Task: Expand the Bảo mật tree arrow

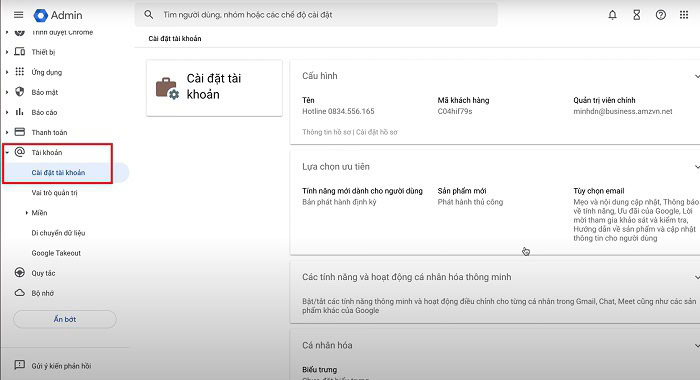Action: click(x=7, y=92)
